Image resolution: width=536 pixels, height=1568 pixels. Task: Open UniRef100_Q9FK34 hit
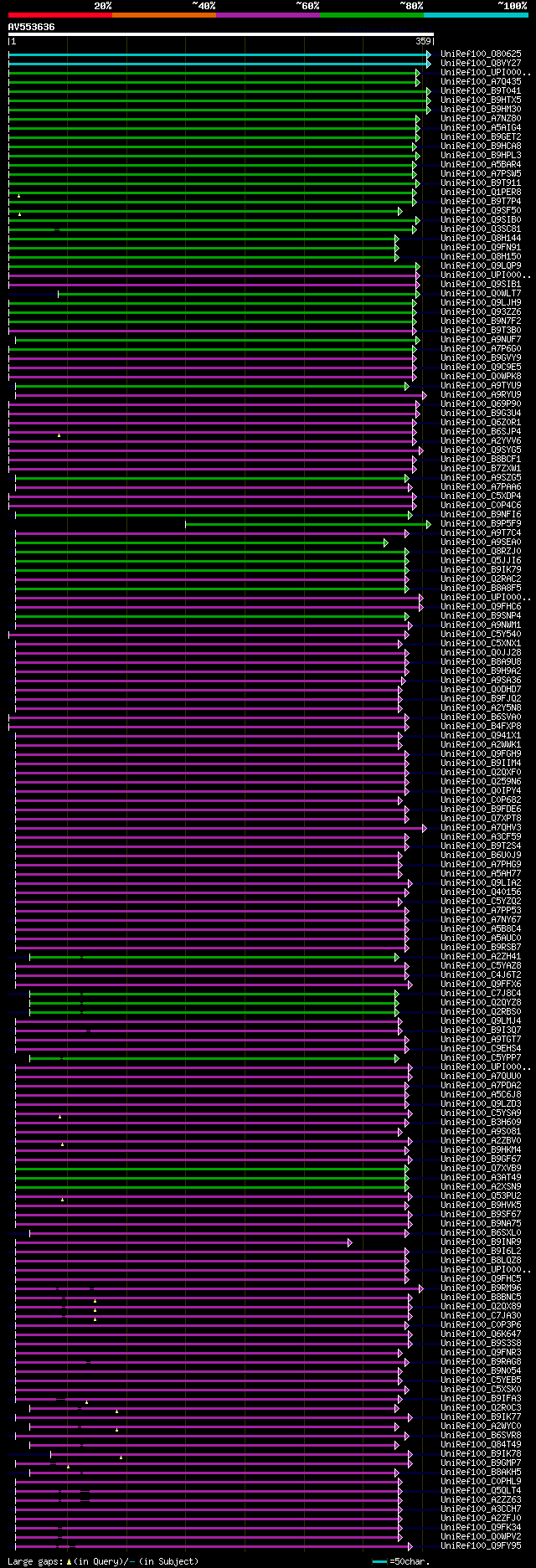(481, 1527)
